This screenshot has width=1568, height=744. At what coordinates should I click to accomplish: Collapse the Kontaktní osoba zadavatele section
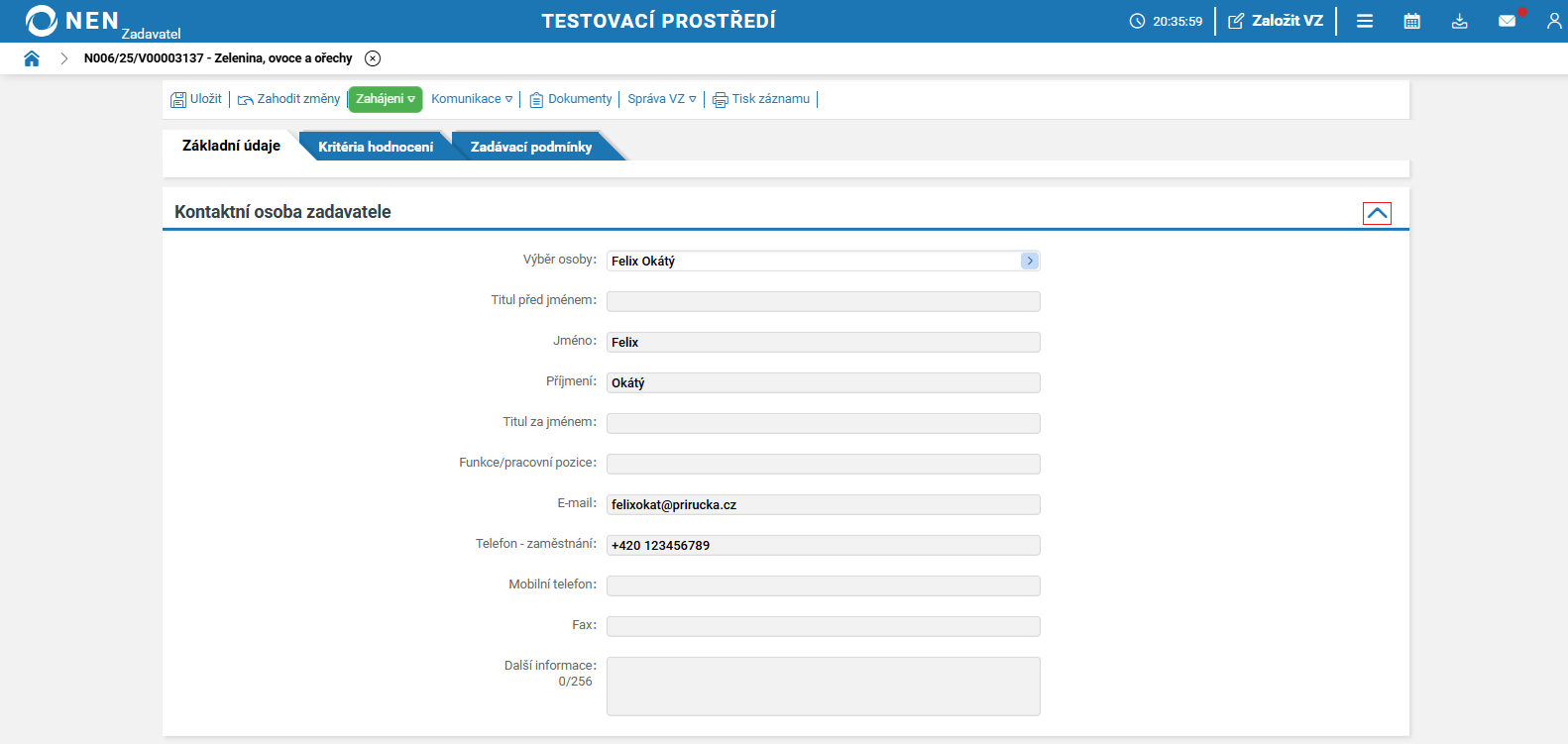pos(1377,213)
